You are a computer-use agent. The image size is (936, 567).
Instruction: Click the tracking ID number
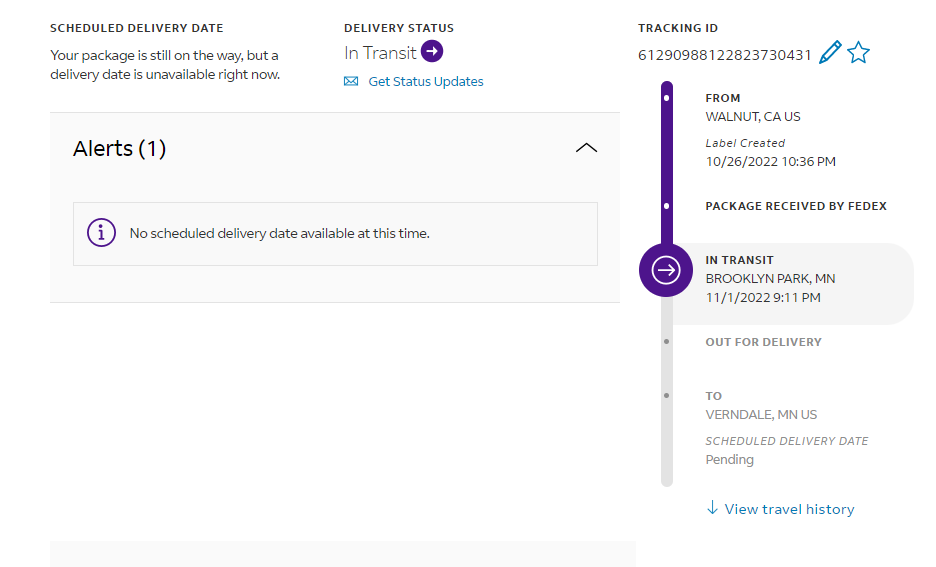[x=724, y=55]
